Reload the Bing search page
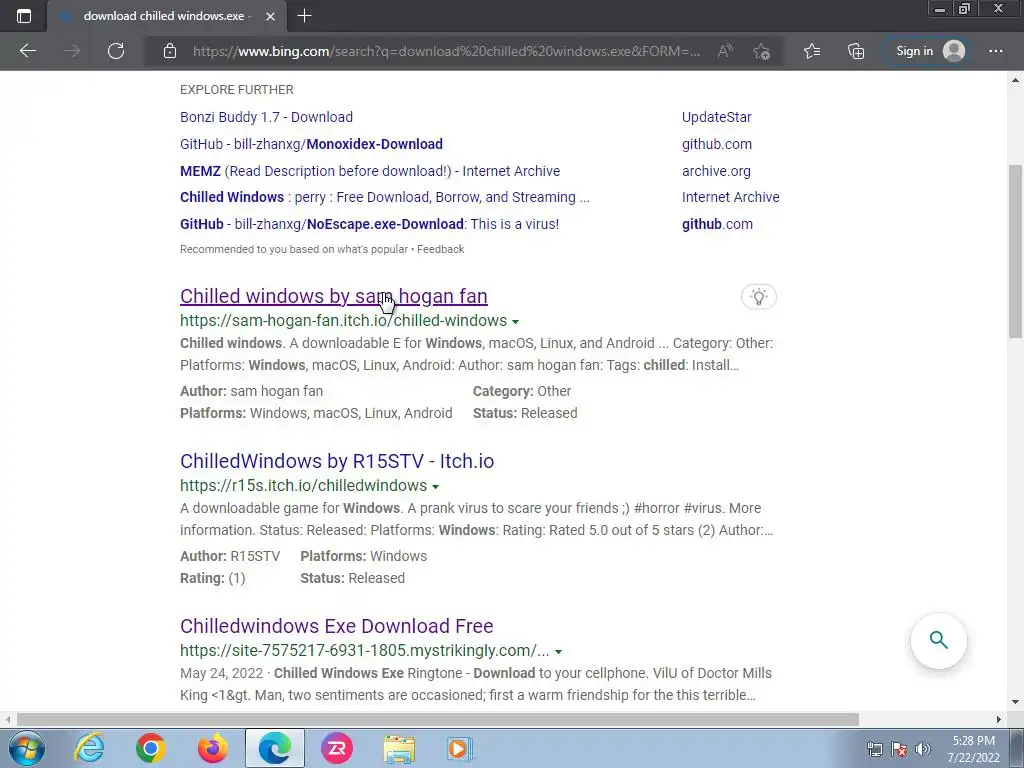The height and width of the screenshot is (768, 1024). pyautogui.click(x=116, y=51)
